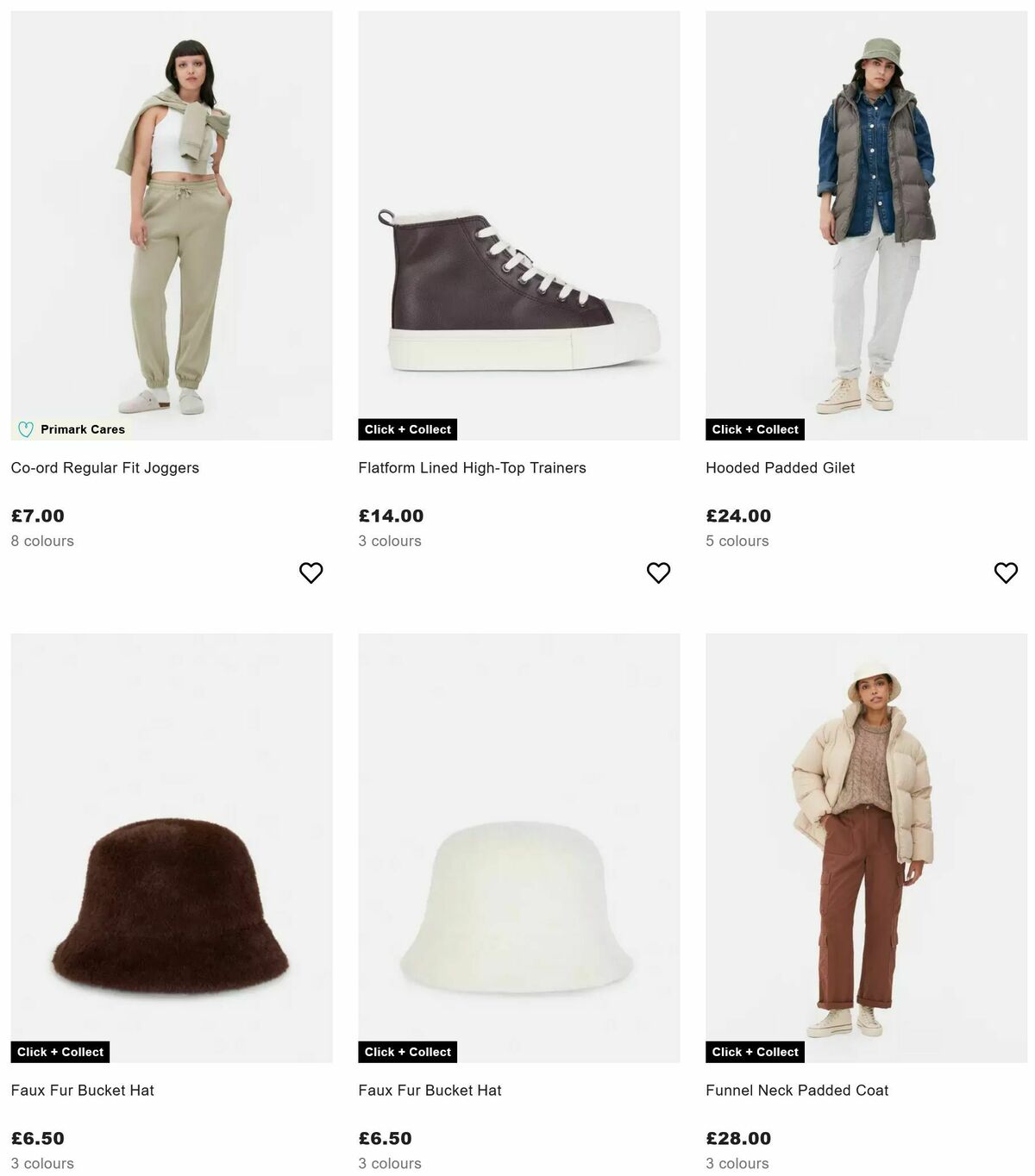Click the Primark Cares heart icon
The width and height of the screenshot is (1035, 1176).
pyautogui.click(x=26, y=428)
